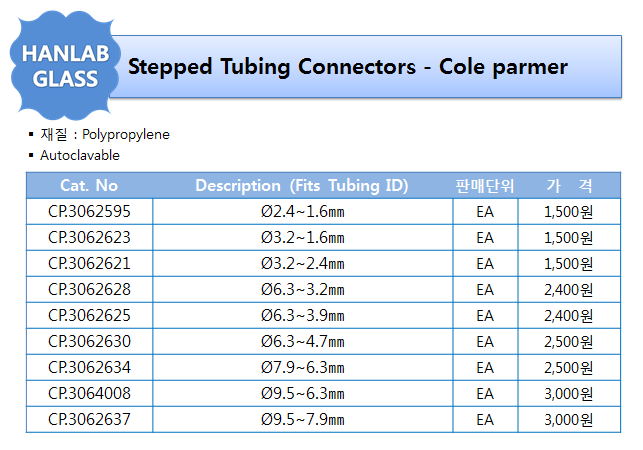Select catalog number CP.3062623
Screen dimensions: 643x450
(89, 238)
